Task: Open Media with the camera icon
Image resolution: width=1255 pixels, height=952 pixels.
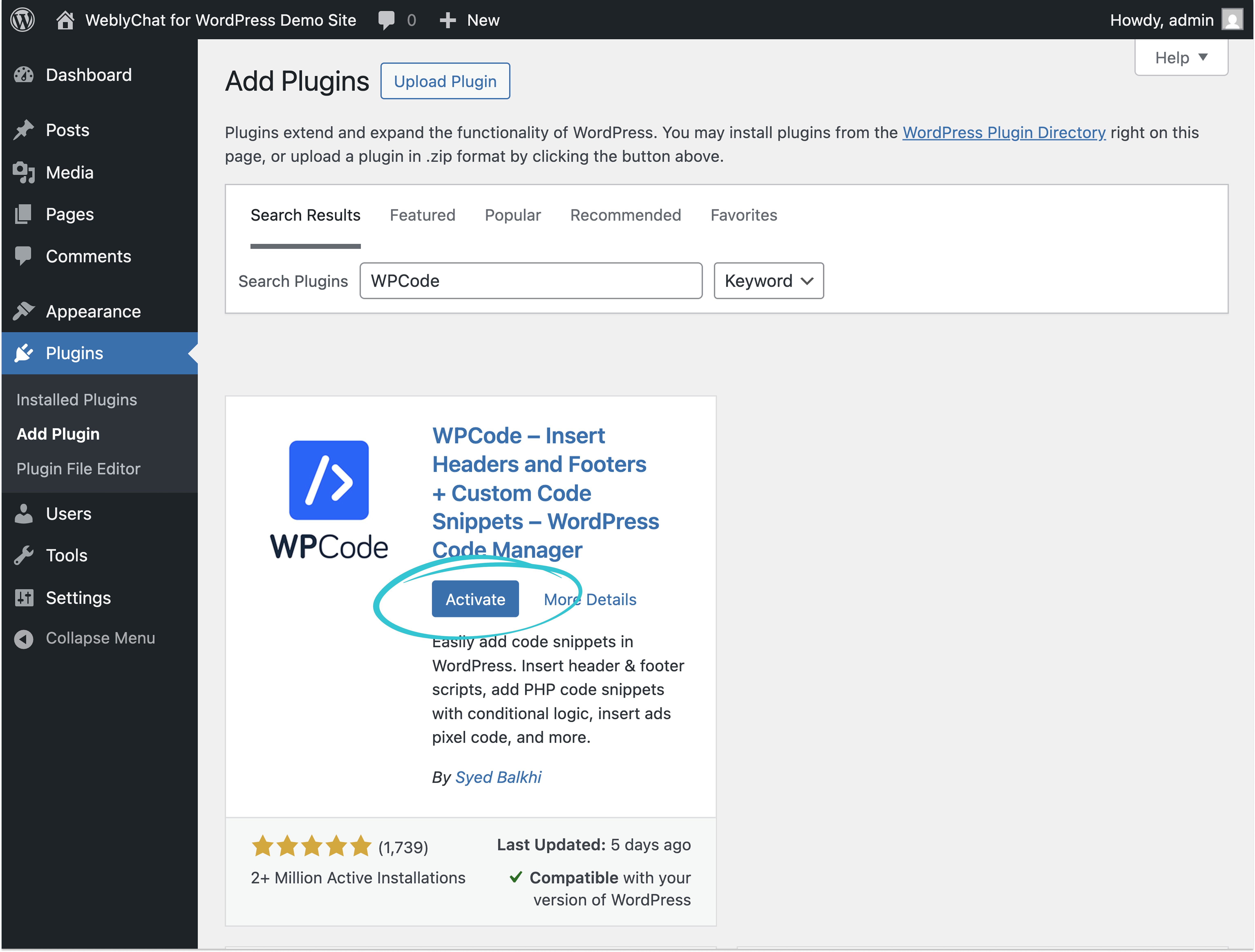Action: 24,172
